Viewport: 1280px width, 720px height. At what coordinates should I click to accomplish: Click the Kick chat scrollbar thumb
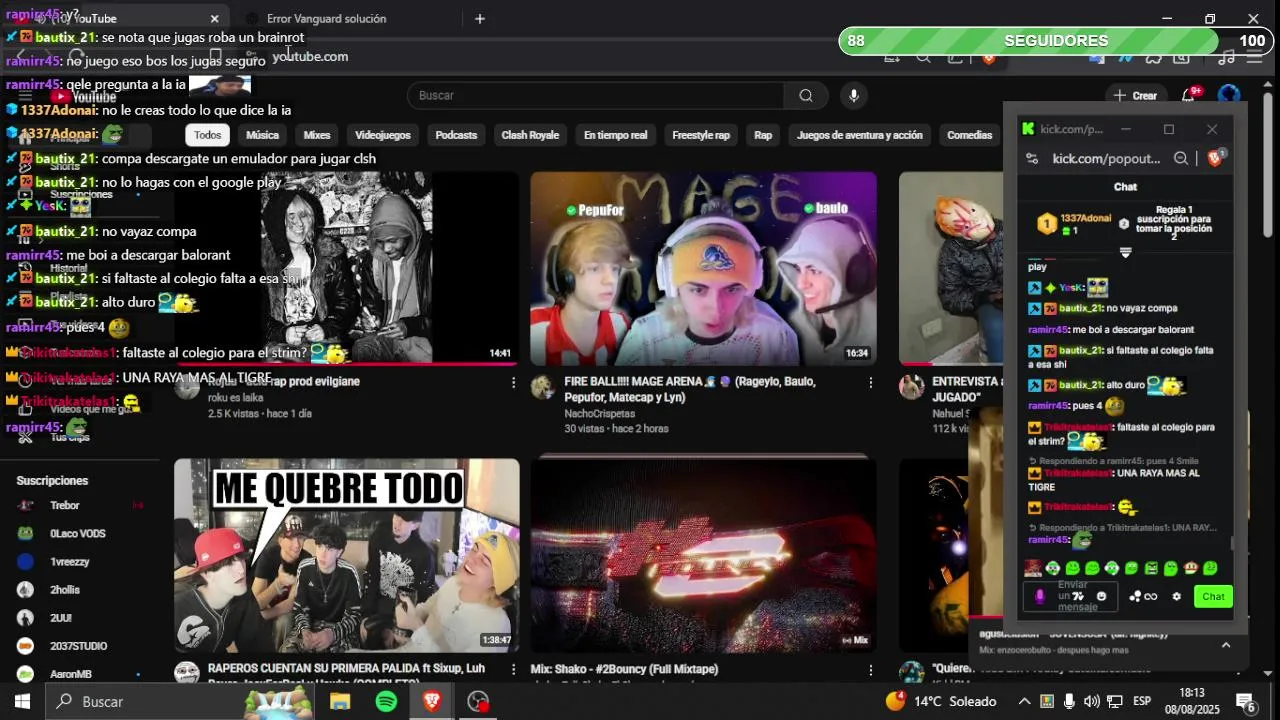1232,543
